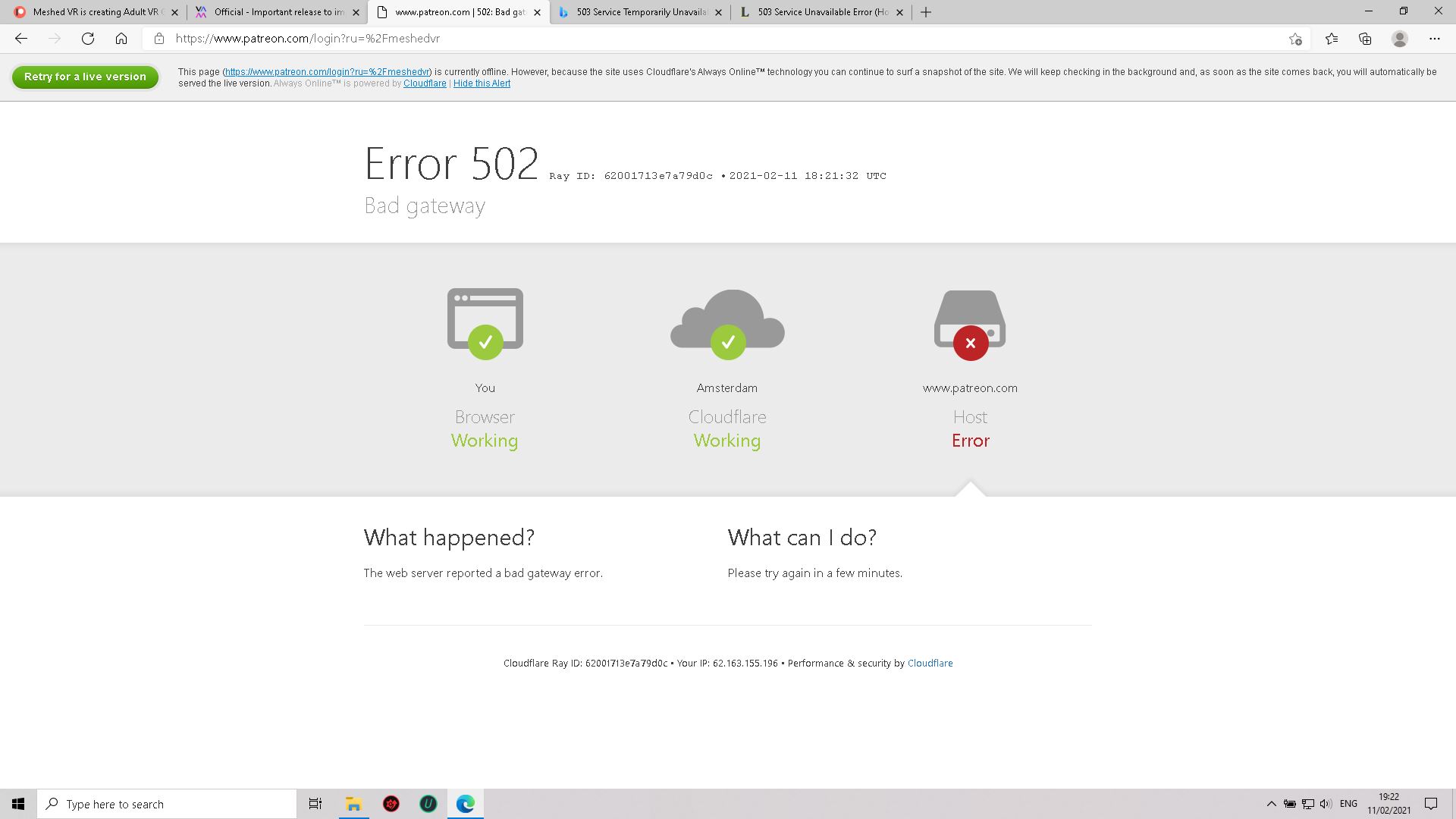Open a new tab with plus icon
The width and height of the screenshot is (1456, 819).
pyautogui.click(x=926, y=12)
